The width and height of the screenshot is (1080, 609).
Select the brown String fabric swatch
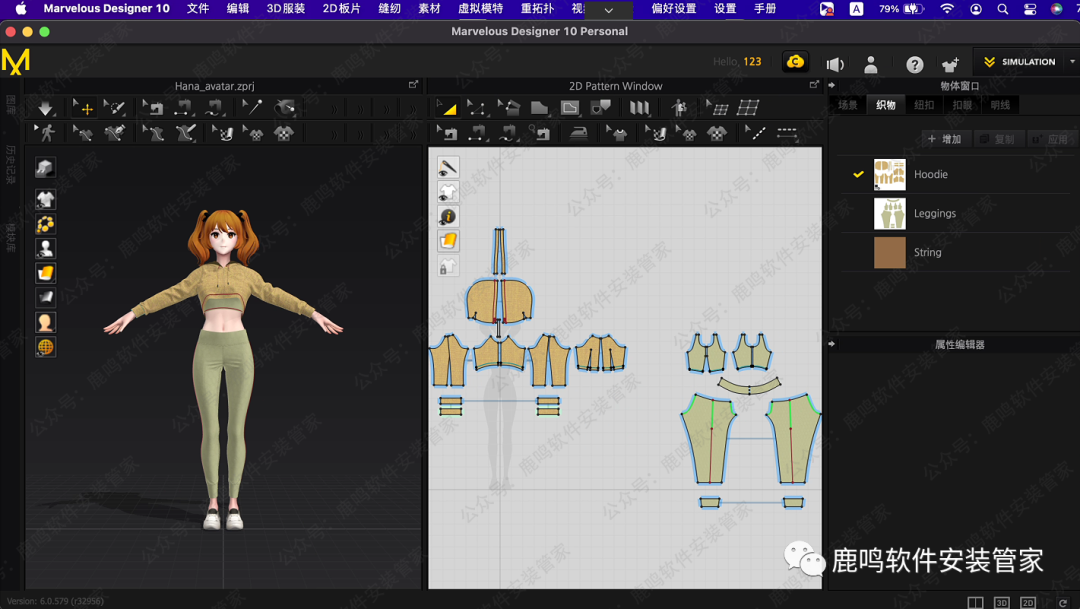coord(889,252)
